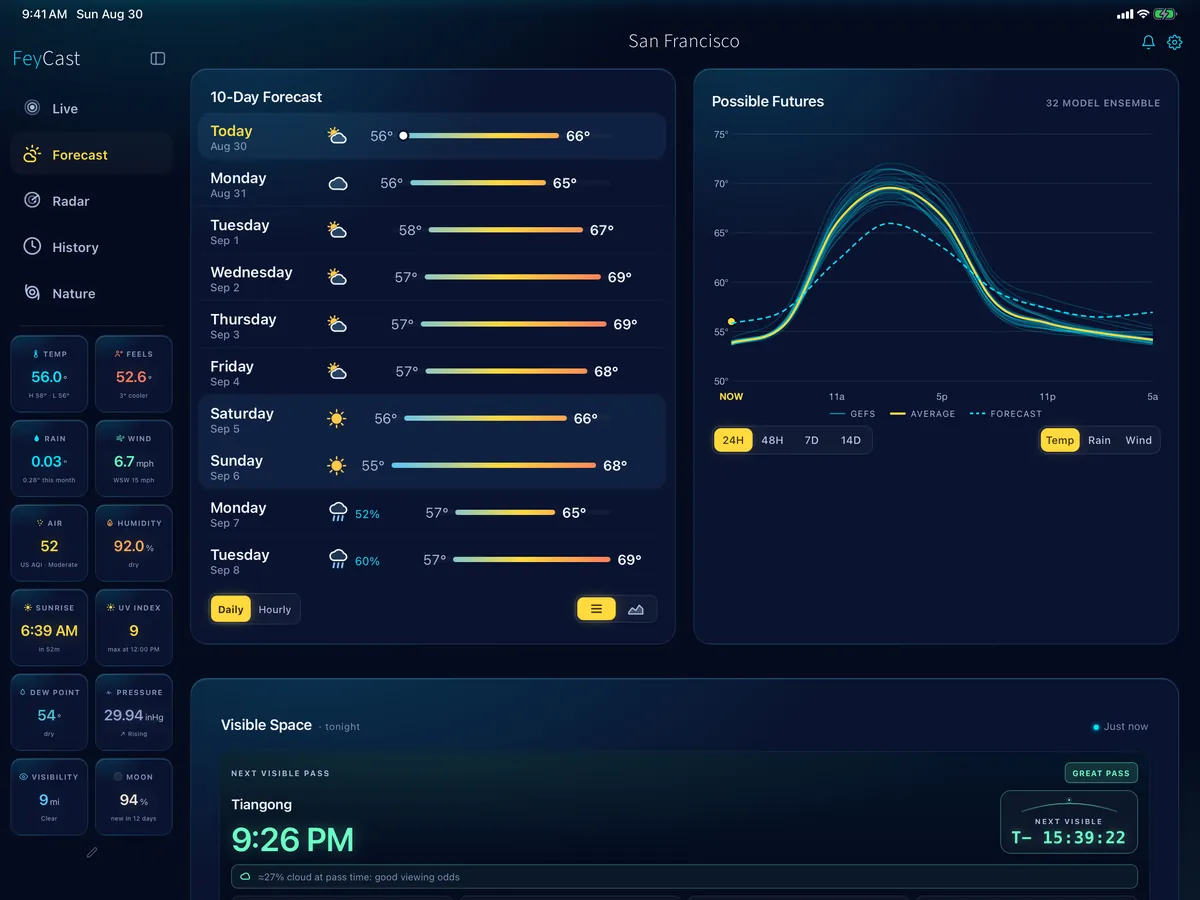Select the Hourly forecast toggle
Screen dimensions: 1200x900
275,609
